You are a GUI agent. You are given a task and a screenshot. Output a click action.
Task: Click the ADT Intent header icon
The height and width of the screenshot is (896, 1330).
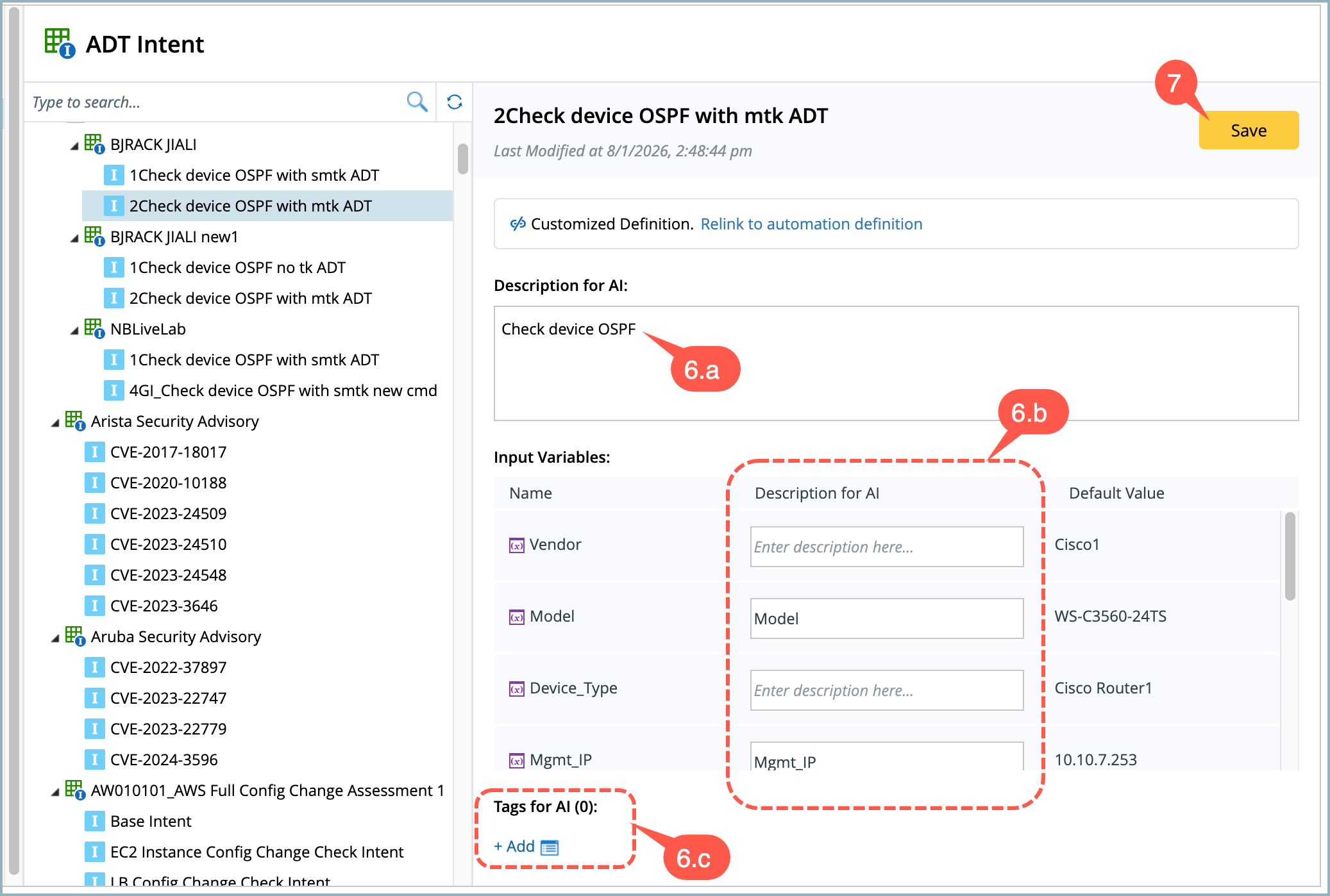[60, 44]
